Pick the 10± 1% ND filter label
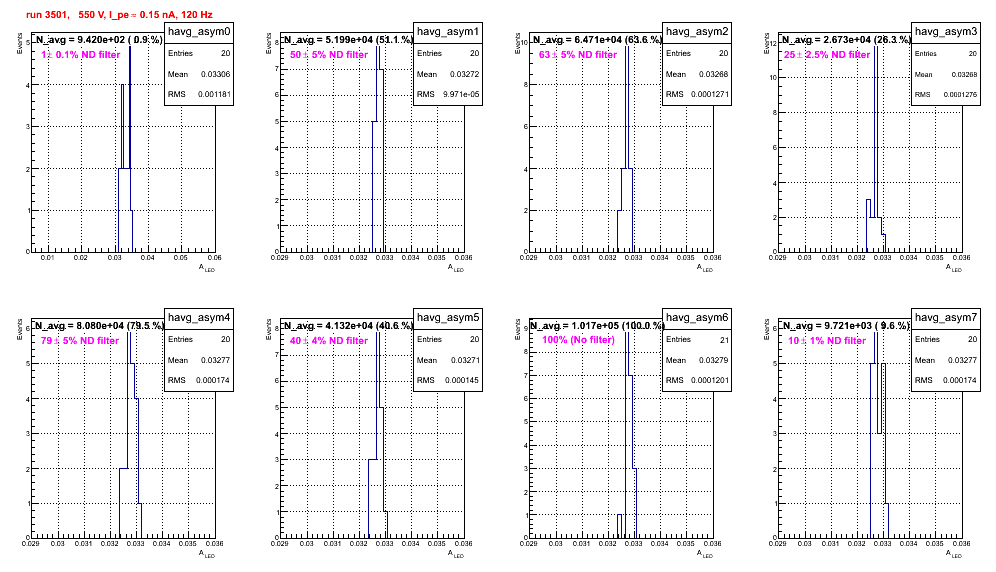 click(x=827, y=341)
